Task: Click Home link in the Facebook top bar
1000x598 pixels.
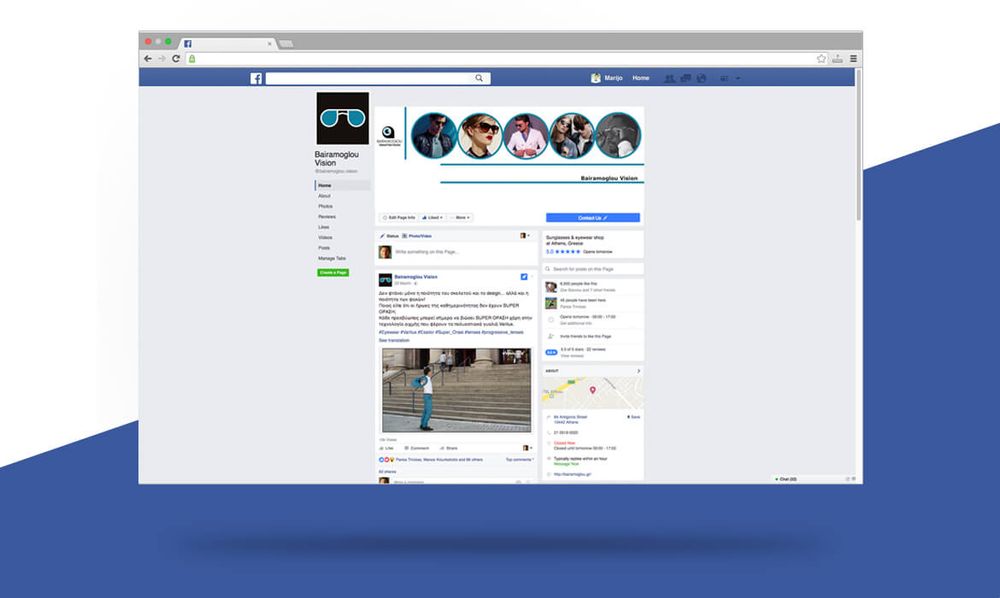Action: click(x=640, y=78)
